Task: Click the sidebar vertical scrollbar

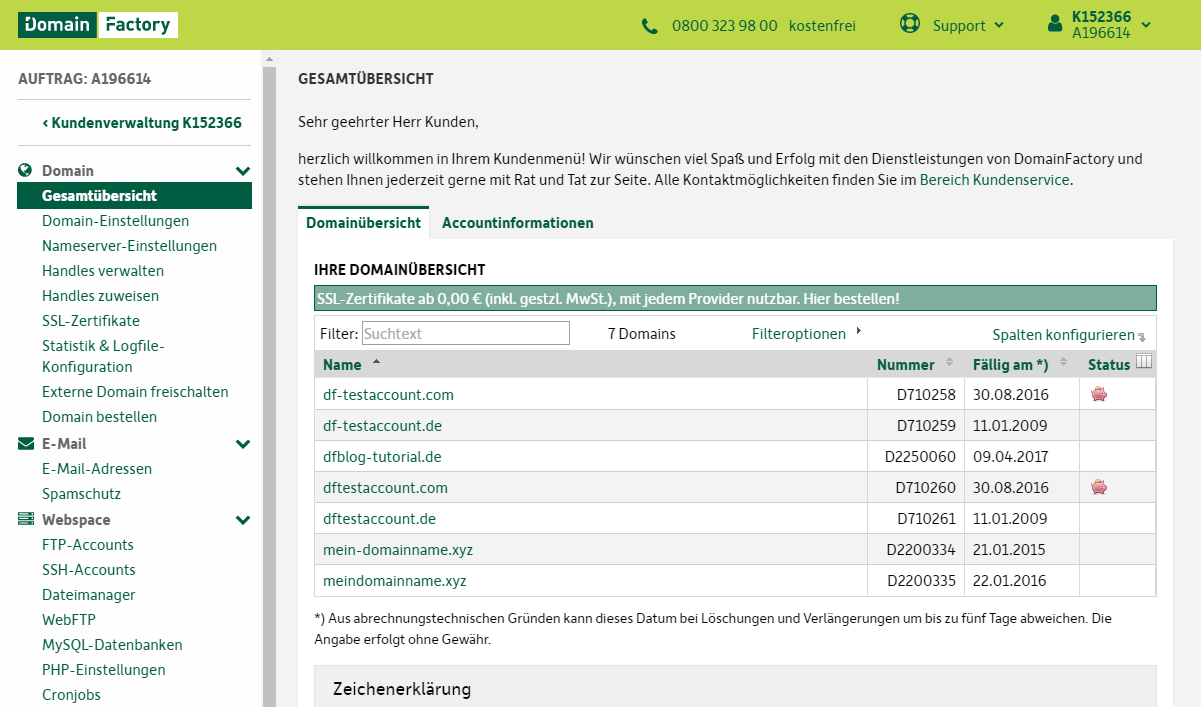Action: [x=268, y=380]
